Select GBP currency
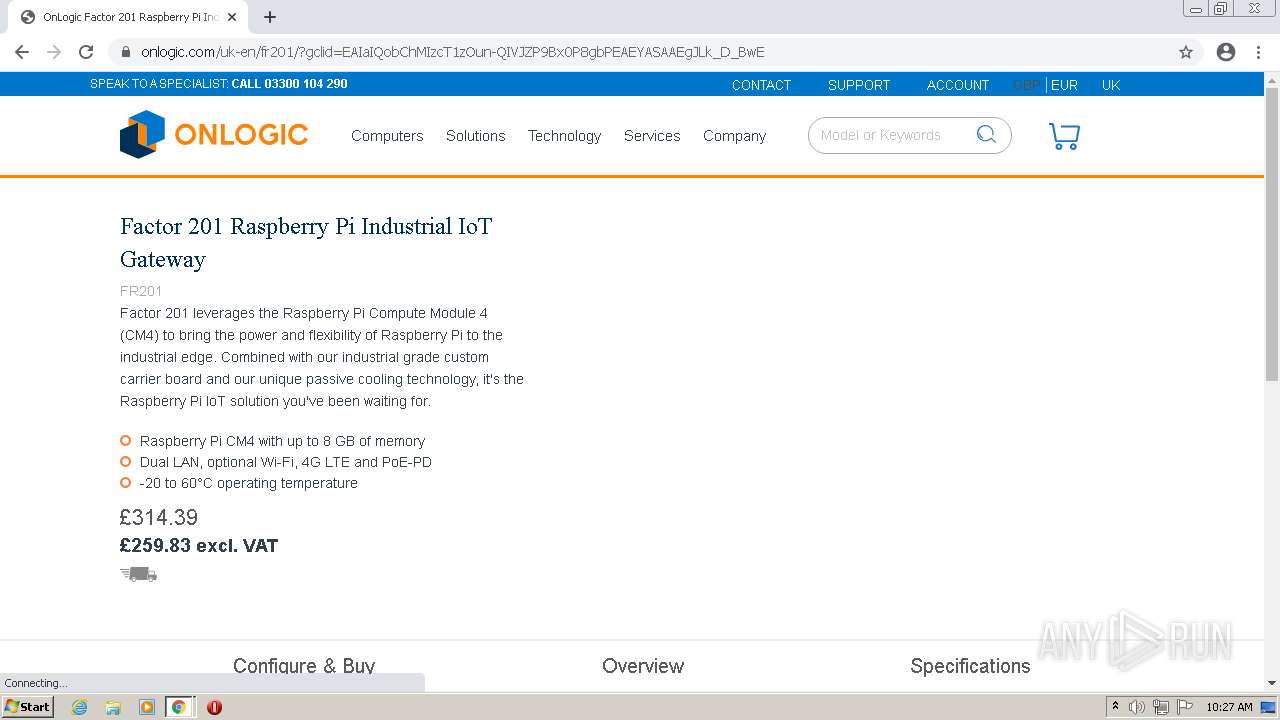 tap(1027, 85)
